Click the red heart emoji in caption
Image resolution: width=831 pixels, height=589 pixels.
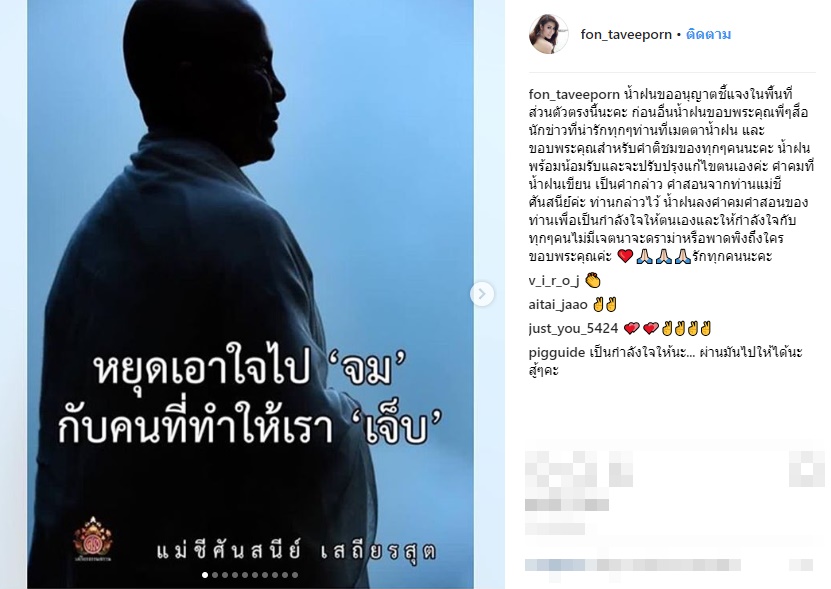625,257
